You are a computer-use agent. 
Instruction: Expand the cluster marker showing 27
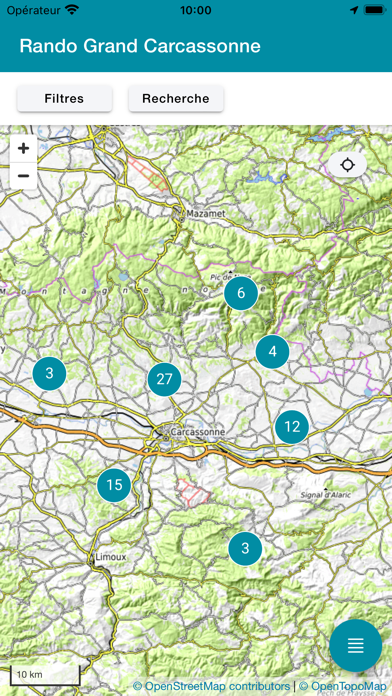[164, 379]
